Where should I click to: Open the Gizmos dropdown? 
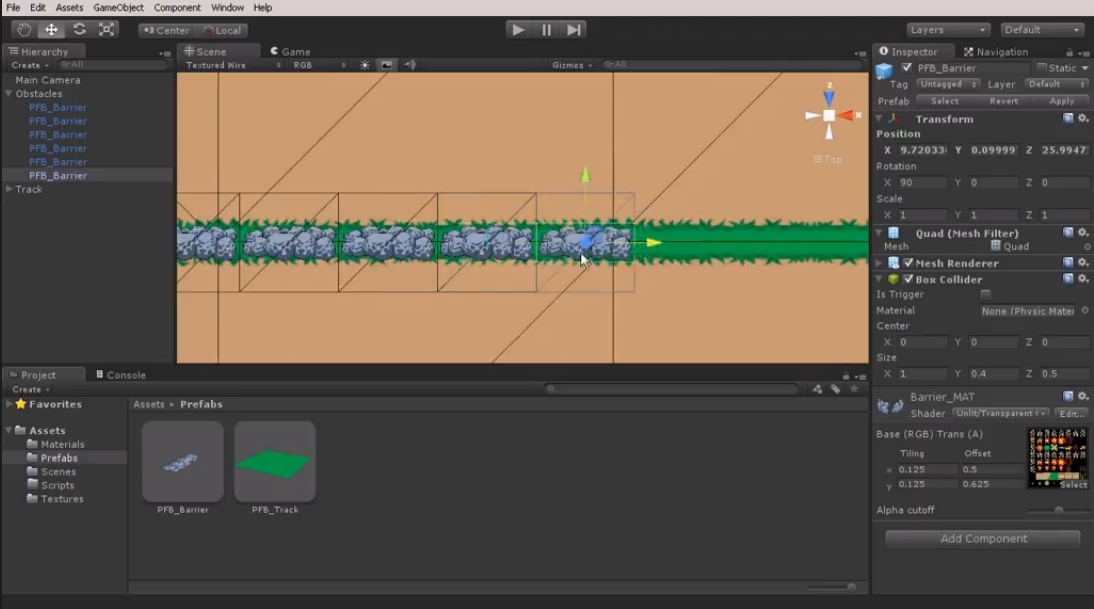click(x=571, y=65)
